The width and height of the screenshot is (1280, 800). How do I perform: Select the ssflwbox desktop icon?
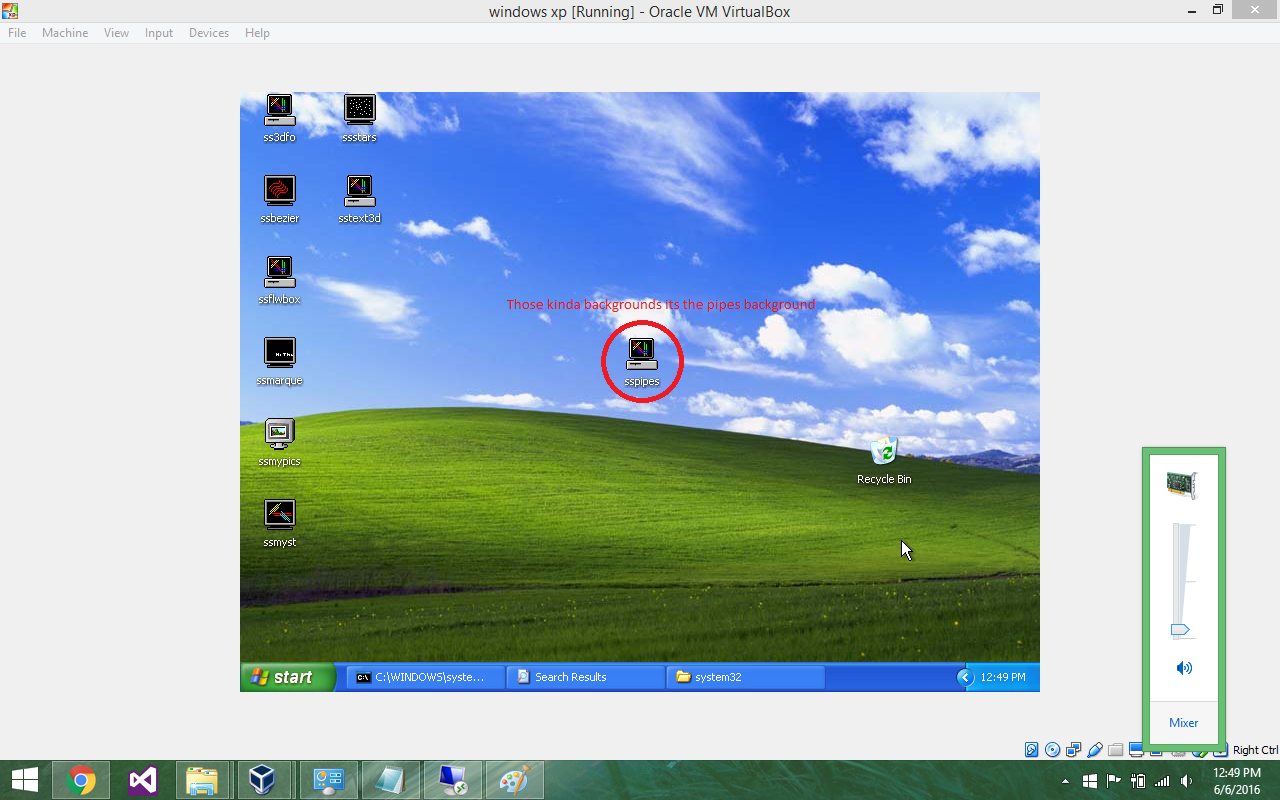[279, 279]
